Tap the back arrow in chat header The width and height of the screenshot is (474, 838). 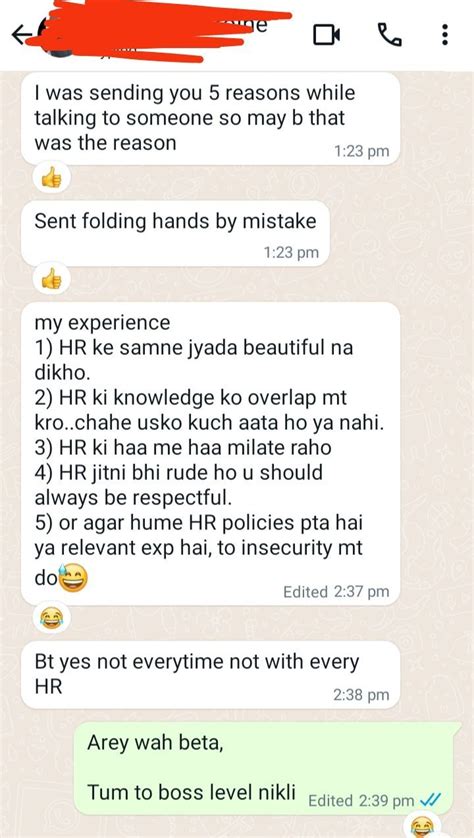coord(20,36)
